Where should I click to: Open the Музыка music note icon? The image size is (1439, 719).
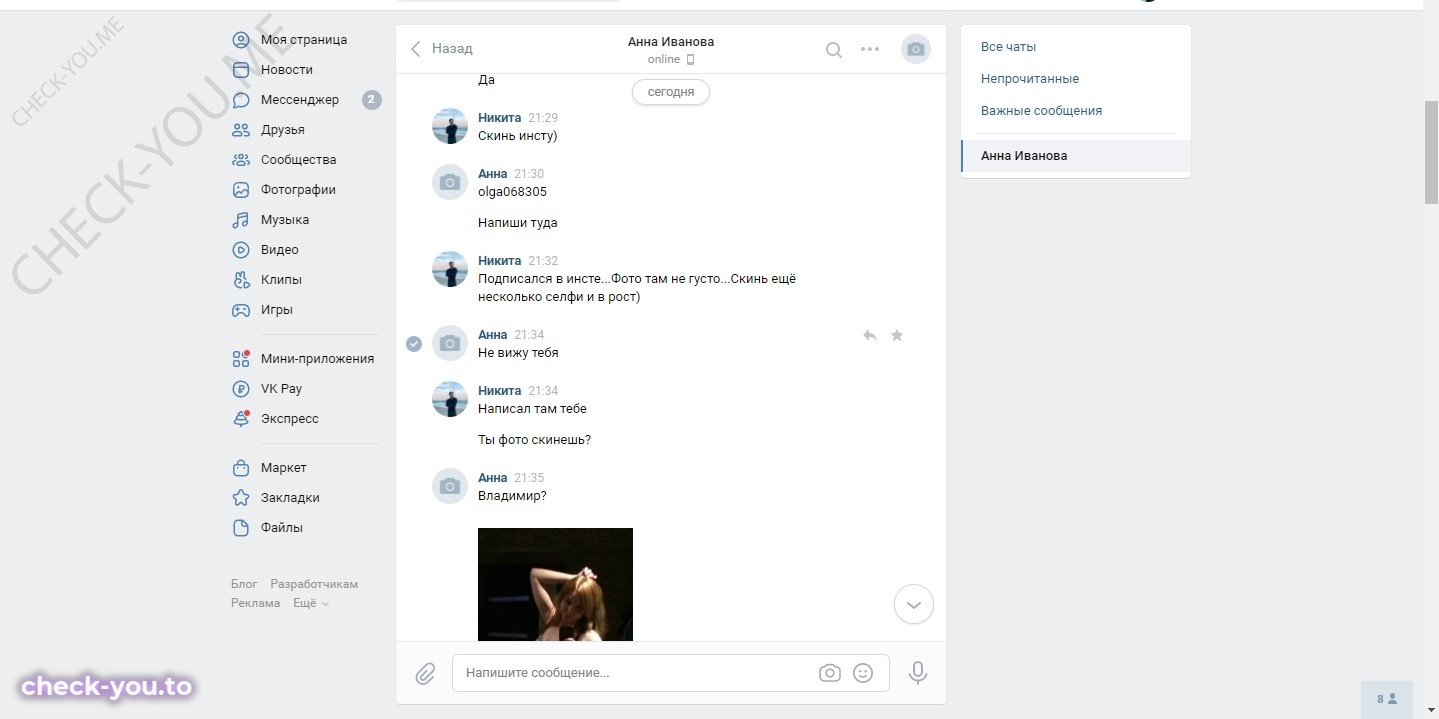coord(241,220)
